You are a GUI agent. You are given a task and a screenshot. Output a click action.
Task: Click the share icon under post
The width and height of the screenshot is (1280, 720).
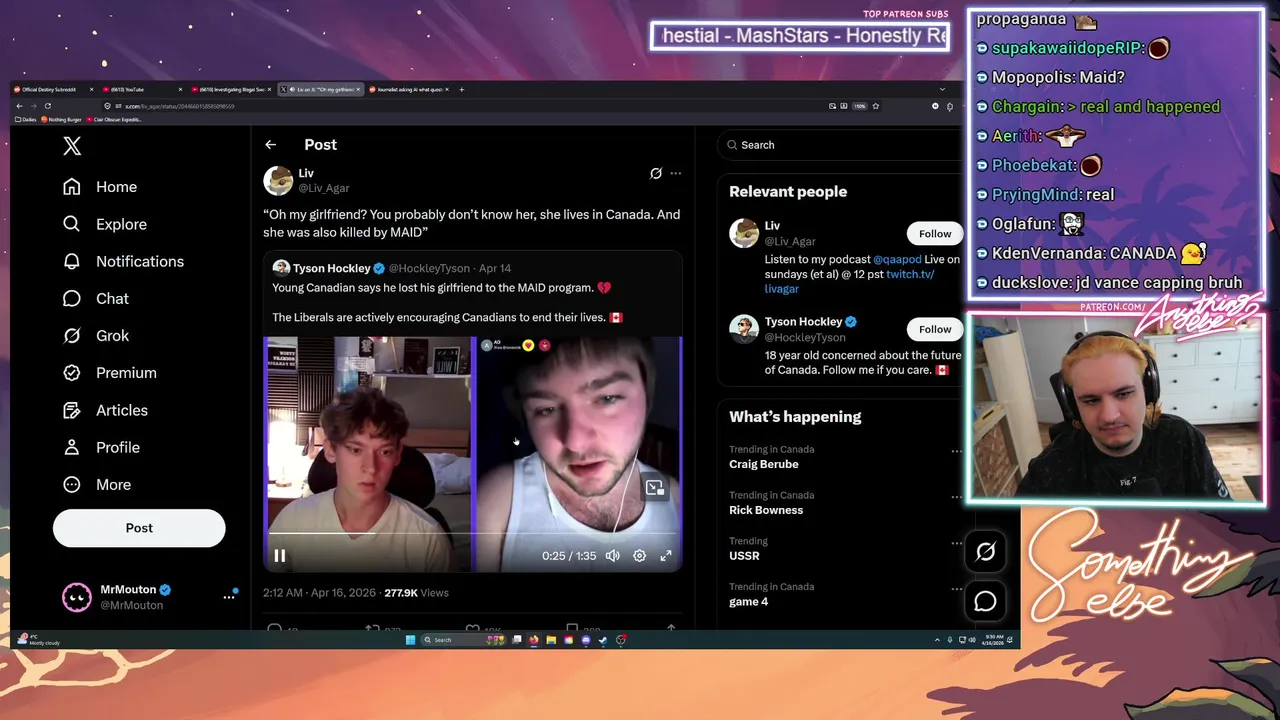tap(671, 629)
